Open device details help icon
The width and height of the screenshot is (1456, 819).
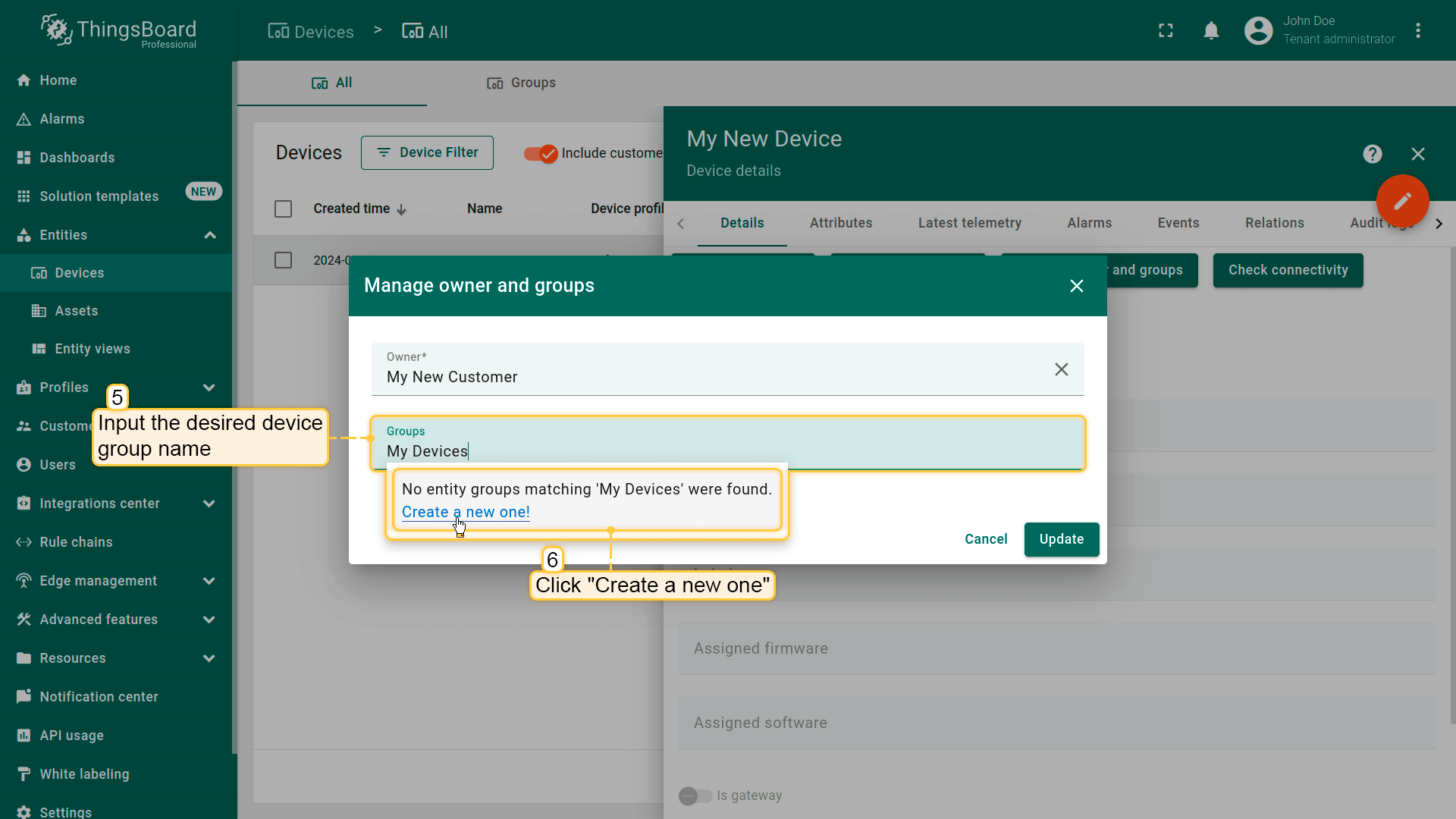click(1372, 154)
